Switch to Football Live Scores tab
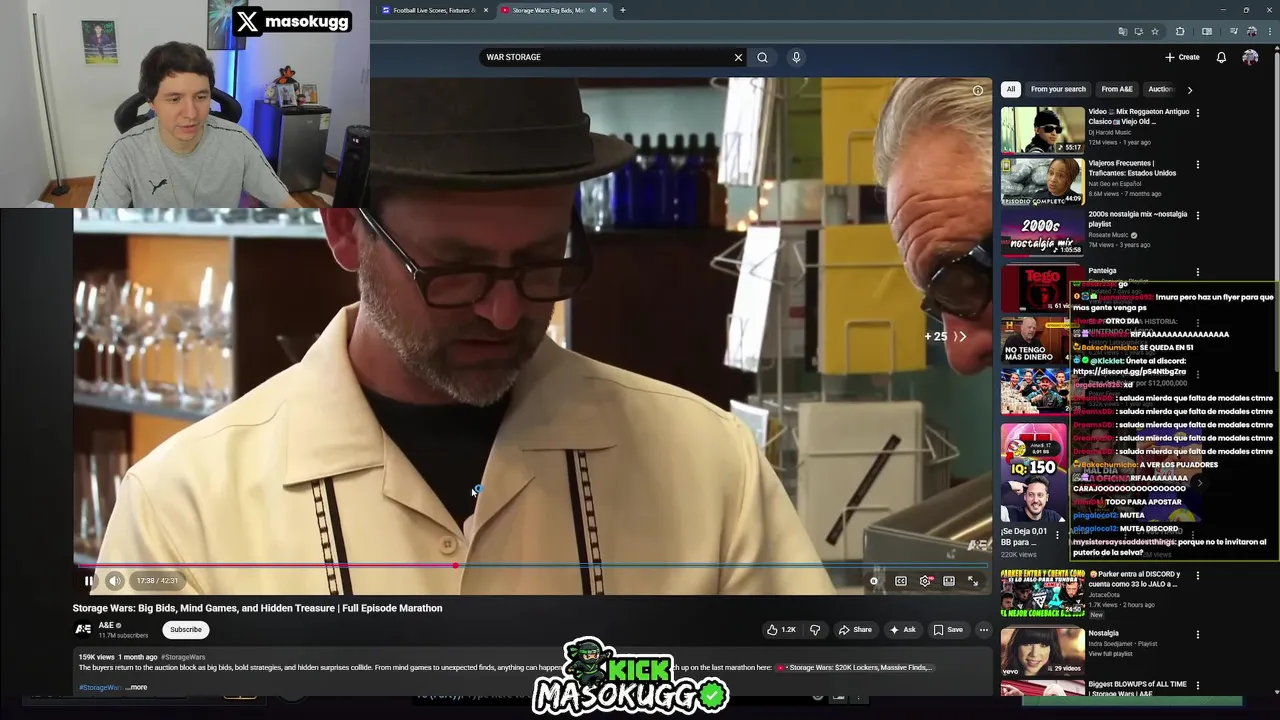Screen dimensions: 1280x720 coord(433,10)
